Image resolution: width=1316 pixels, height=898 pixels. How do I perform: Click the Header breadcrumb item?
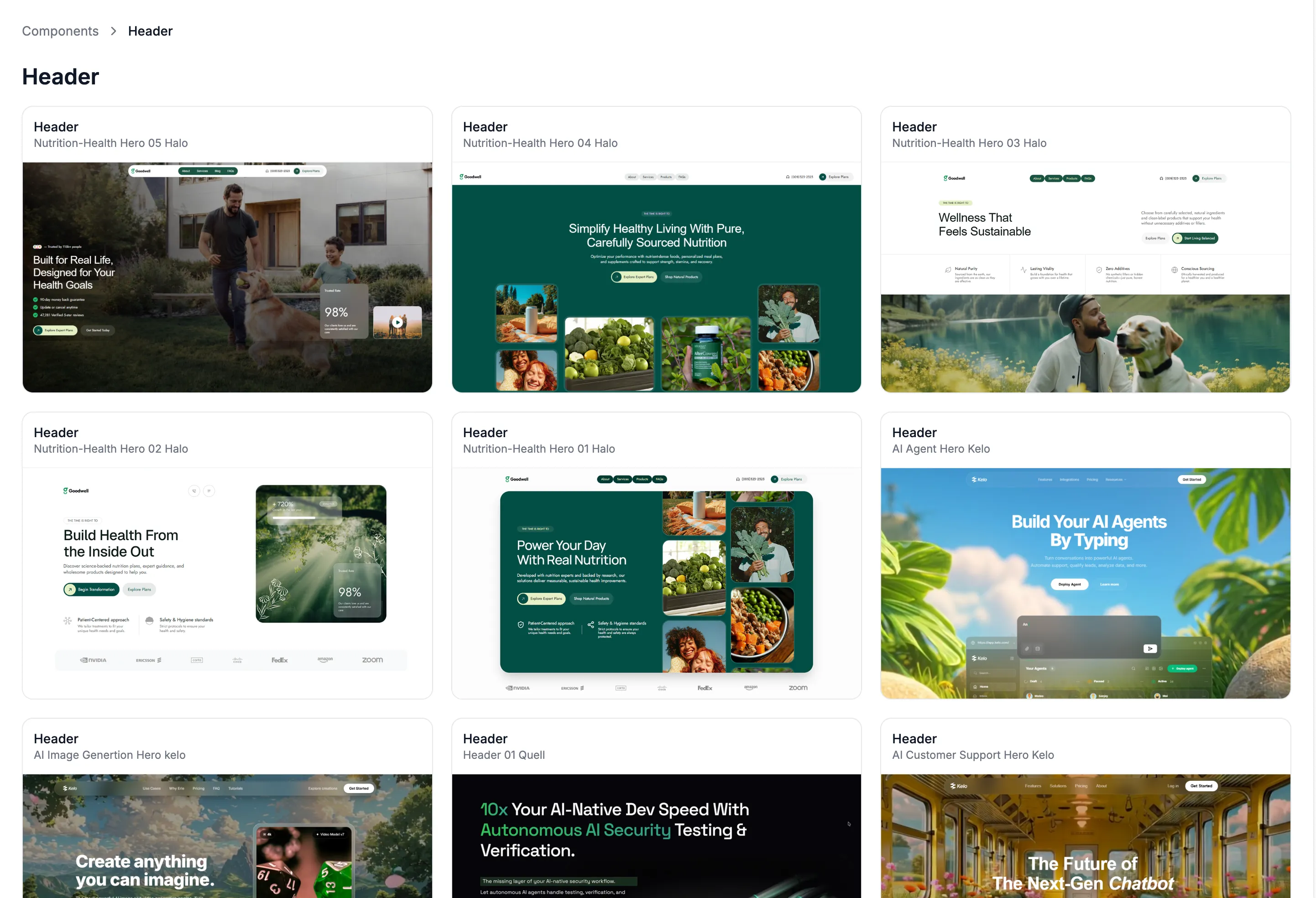click(x=150, y=31)
